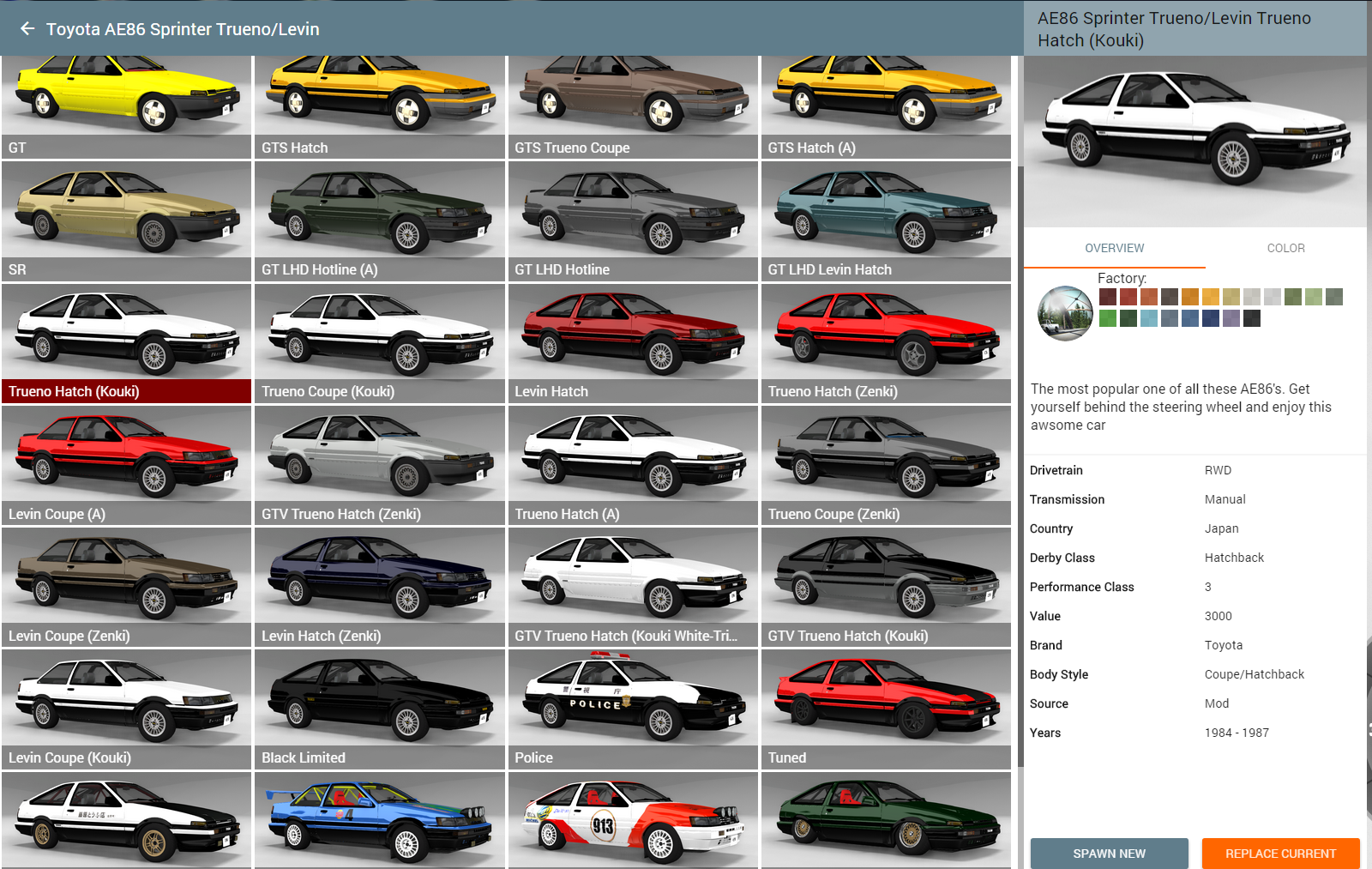Choose the GTS Hatch card without (A)
The image size is (1372, 869).
(380, 107)
